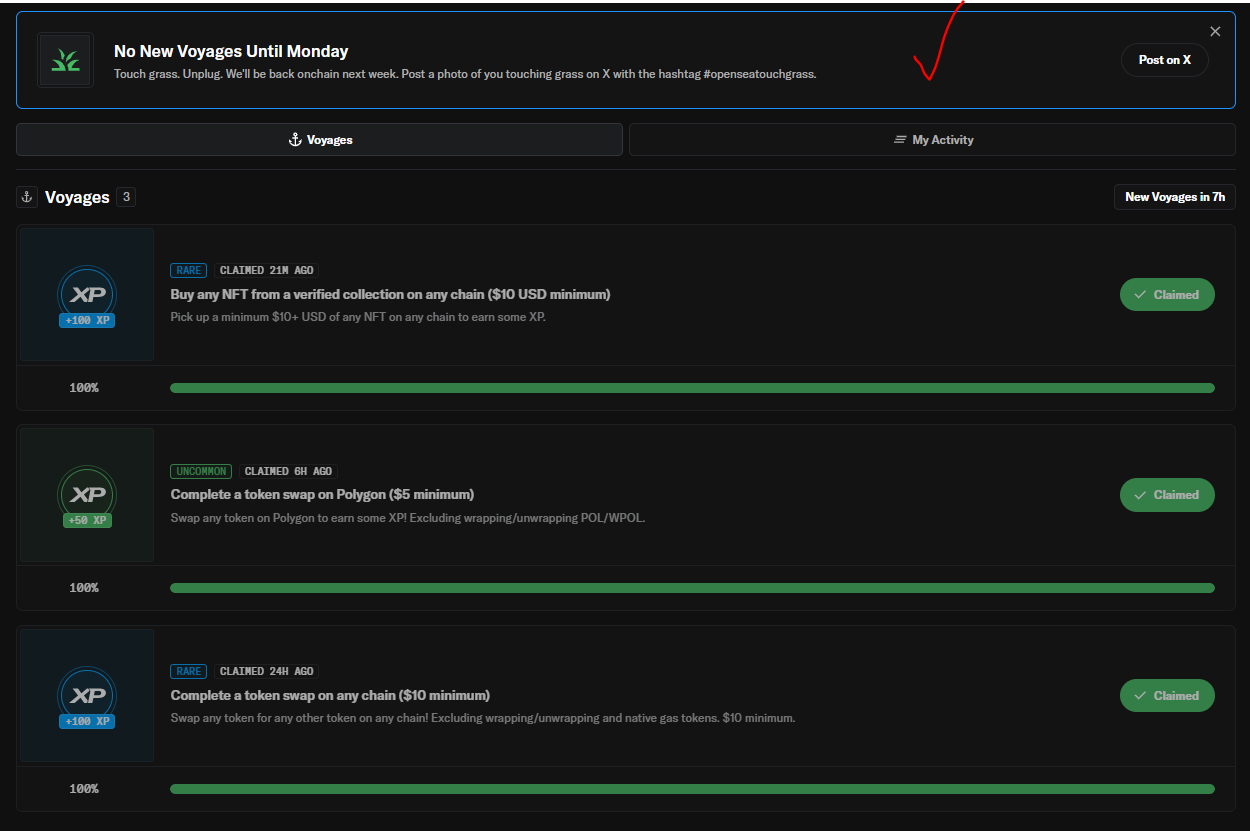Click the Voyages count badge showing 3

pos(126,197)
